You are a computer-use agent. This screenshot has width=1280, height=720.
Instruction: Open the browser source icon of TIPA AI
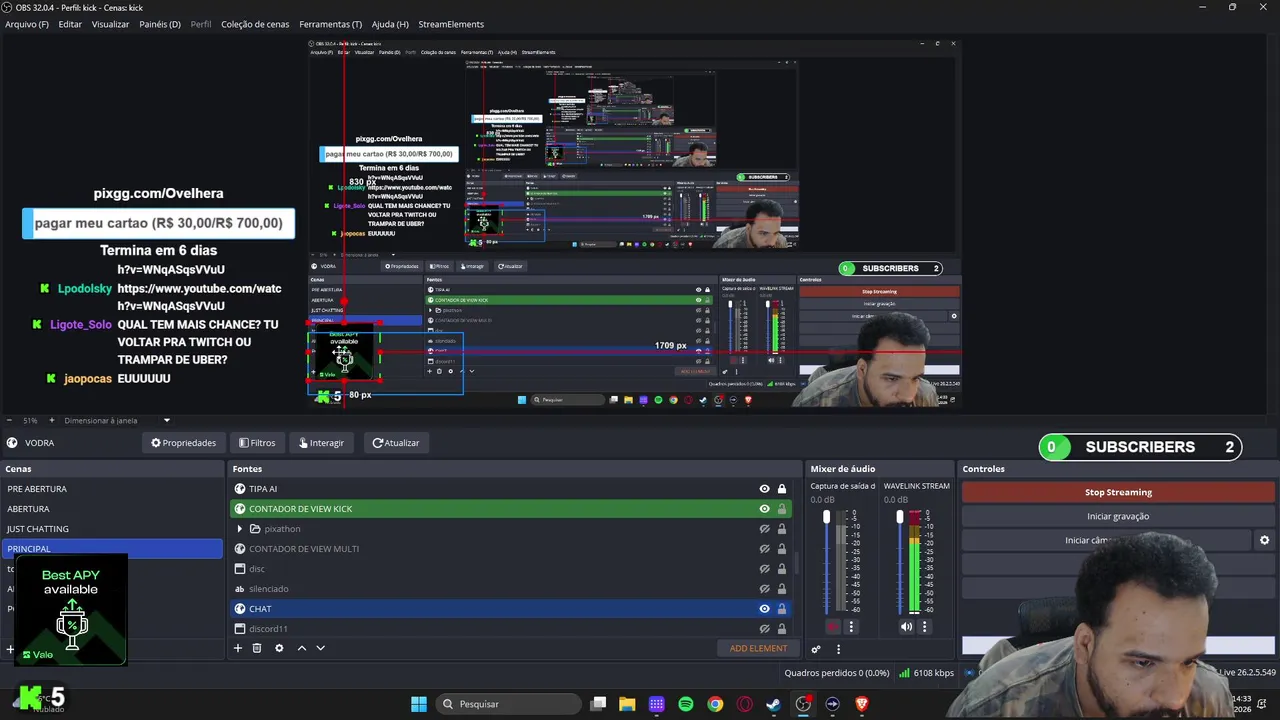(x=240, y=489)
